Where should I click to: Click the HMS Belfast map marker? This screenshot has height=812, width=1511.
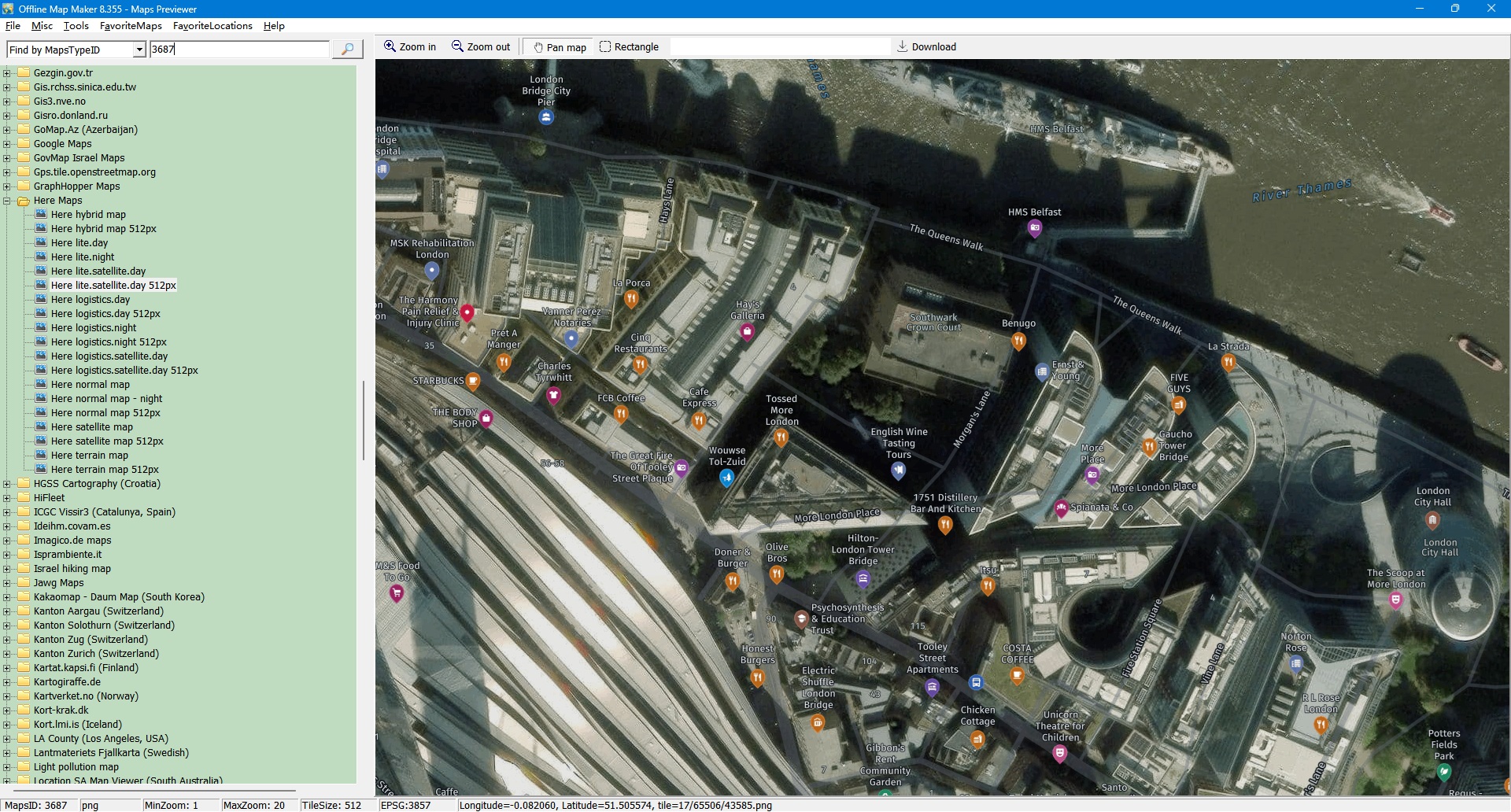click(x=1035, y=228)
